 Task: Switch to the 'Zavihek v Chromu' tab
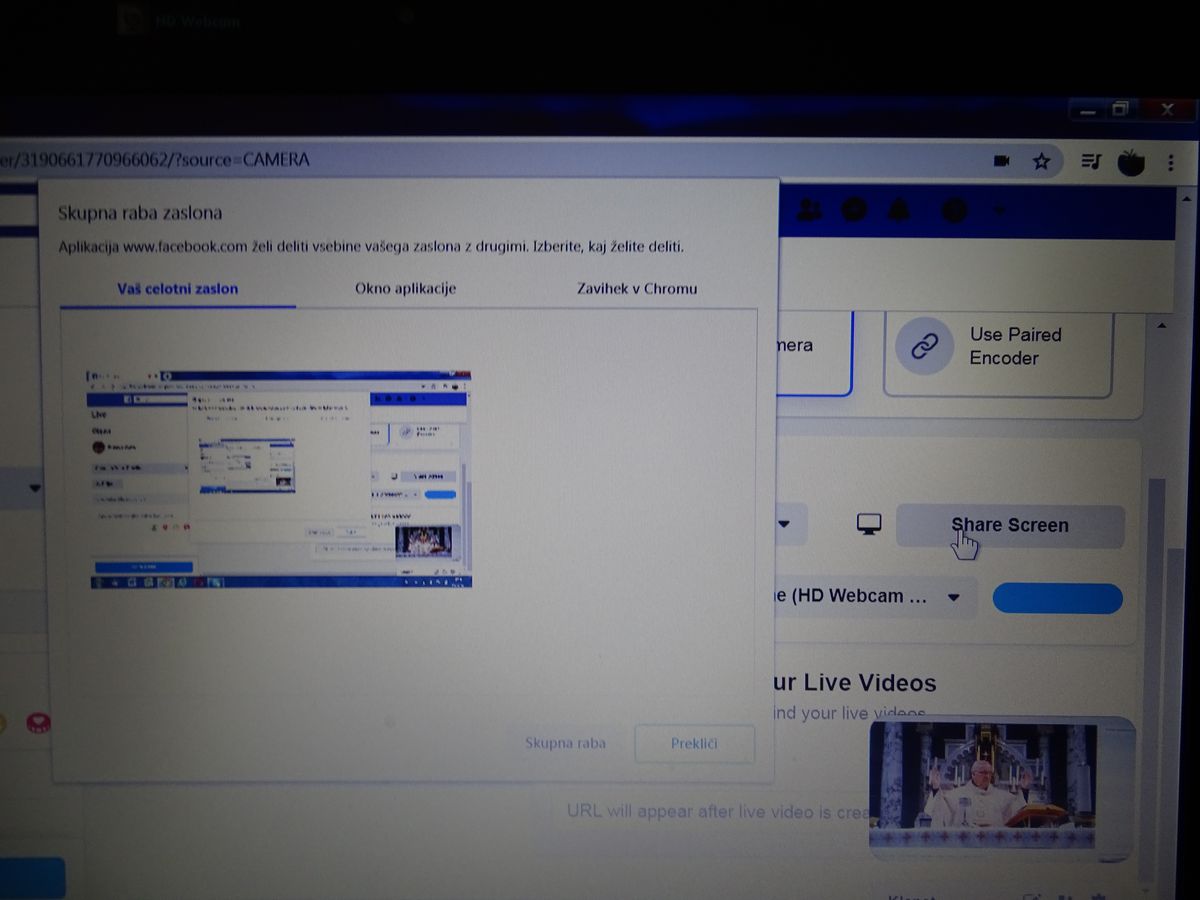pyautogui.click(x=637, y=289)
